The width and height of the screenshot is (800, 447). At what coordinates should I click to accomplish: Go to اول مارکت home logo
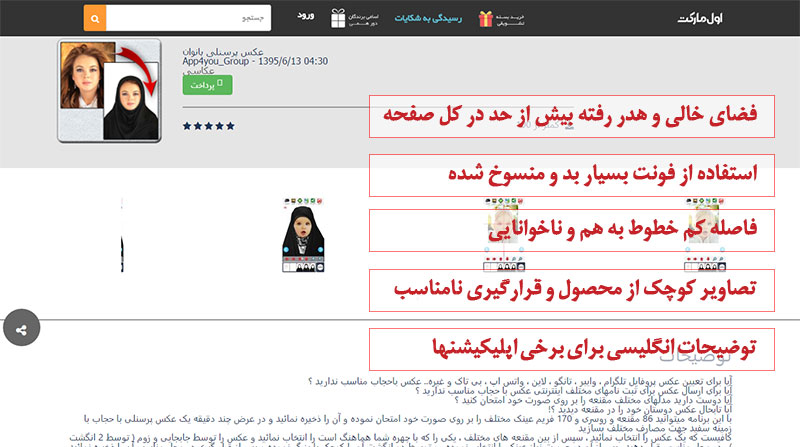[699, 19]
